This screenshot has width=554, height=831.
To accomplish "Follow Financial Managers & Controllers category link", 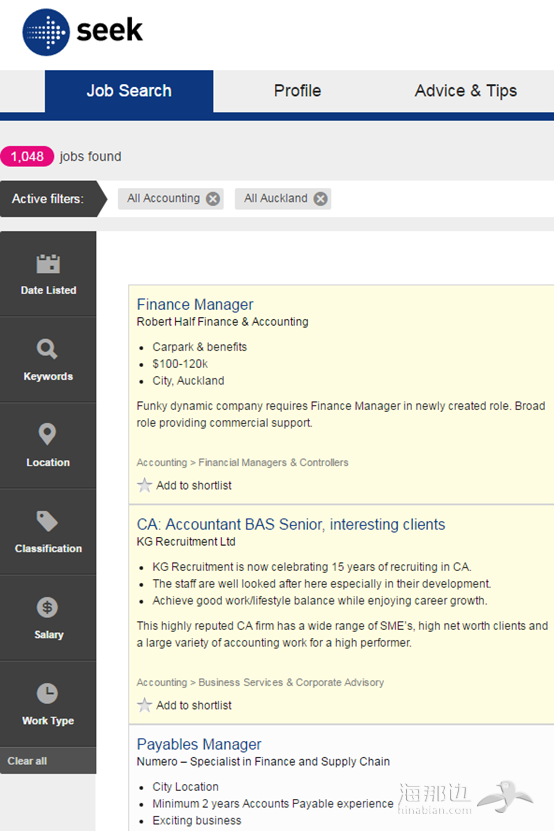I will pyautogui.click(x=273, y=462).
